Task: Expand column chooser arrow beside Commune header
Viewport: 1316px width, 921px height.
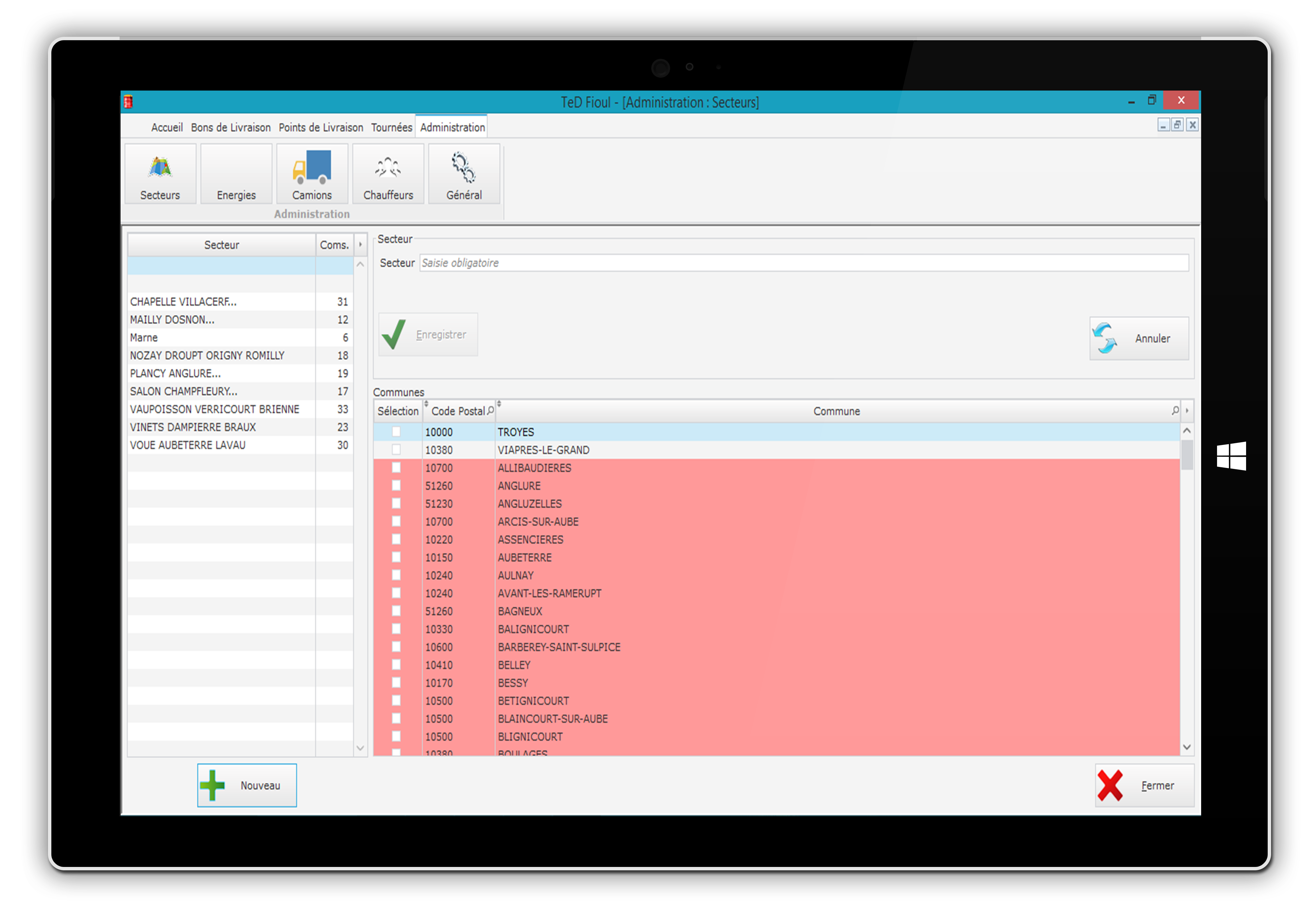Action: point(1187,410)
